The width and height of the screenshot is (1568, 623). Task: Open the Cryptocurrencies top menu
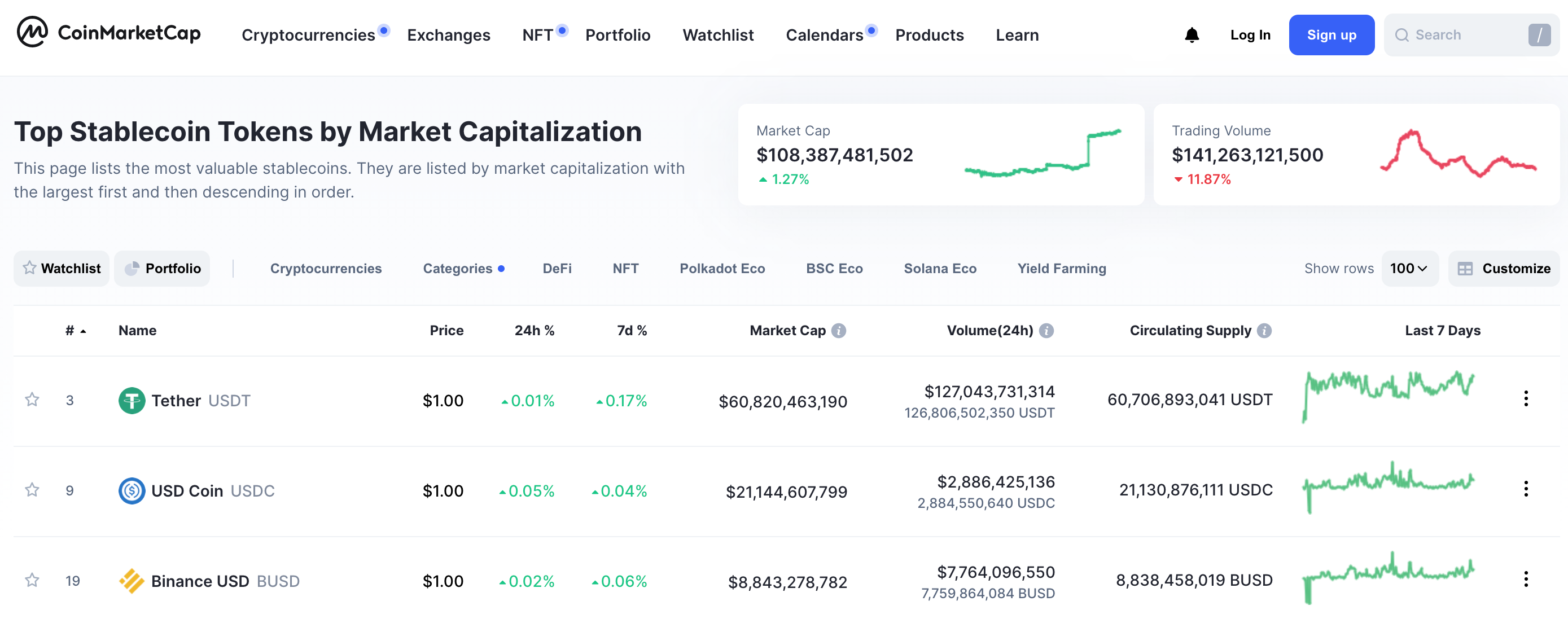(x=308, y=36)
